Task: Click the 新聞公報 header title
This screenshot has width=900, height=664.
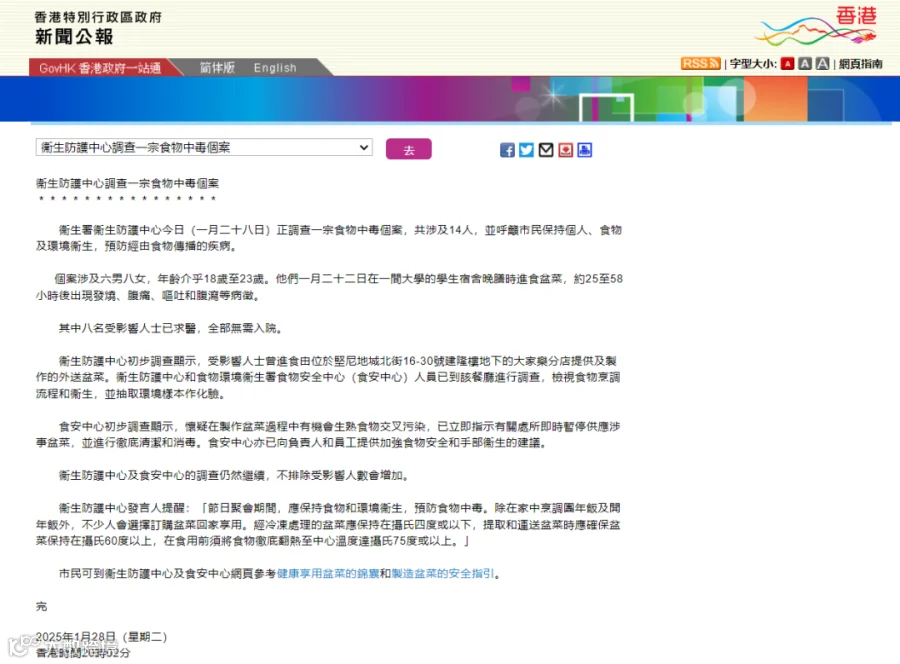Action: coord(74,37)
